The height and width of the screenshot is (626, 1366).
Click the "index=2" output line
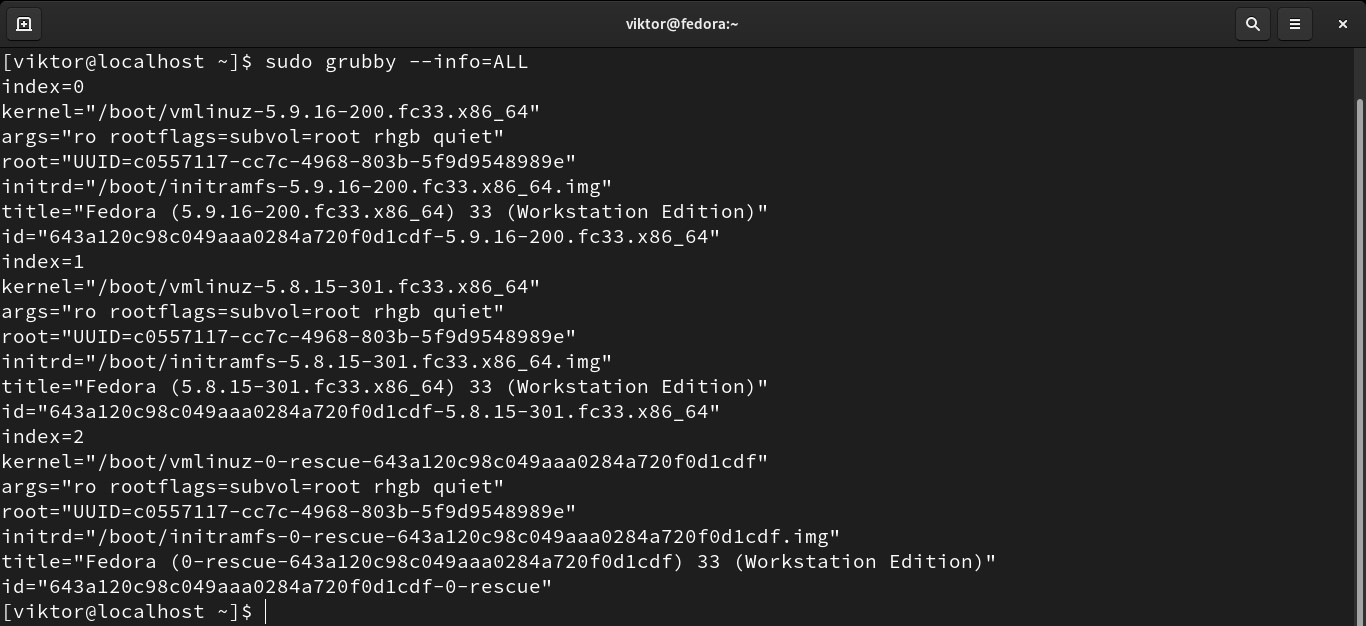point(43,437)
